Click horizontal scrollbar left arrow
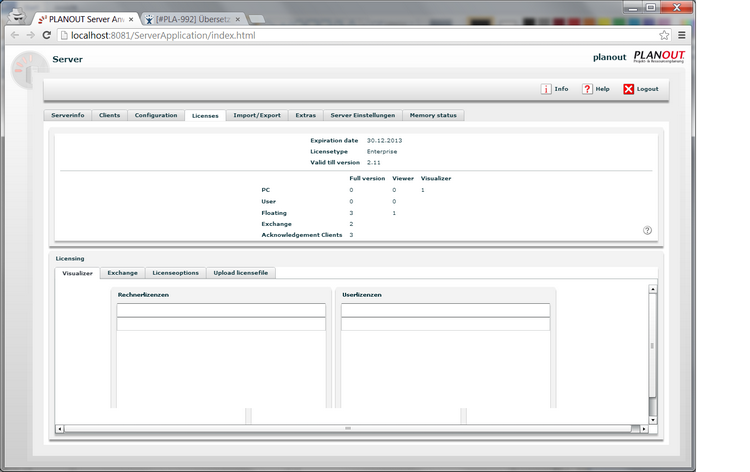 pyautogui.click(x=60, y=429)
